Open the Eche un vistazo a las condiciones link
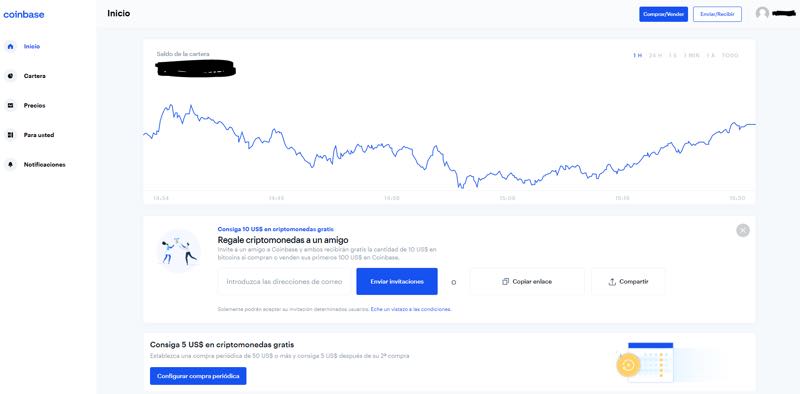Screen dimensions: 800x394 coord(411,309)
